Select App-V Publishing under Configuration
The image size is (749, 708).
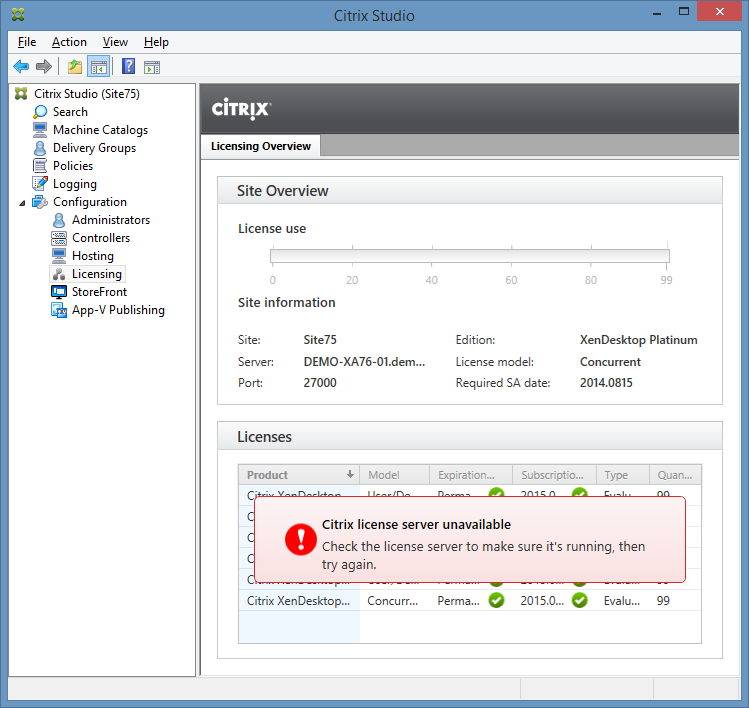tap(118, 310)
